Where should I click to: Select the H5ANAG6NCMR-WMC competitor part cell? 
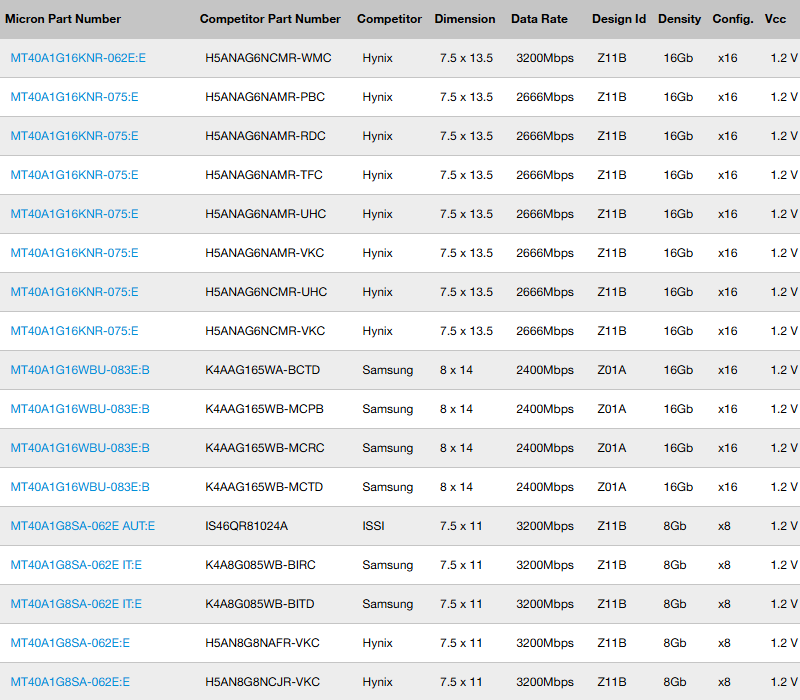point(268,58)
